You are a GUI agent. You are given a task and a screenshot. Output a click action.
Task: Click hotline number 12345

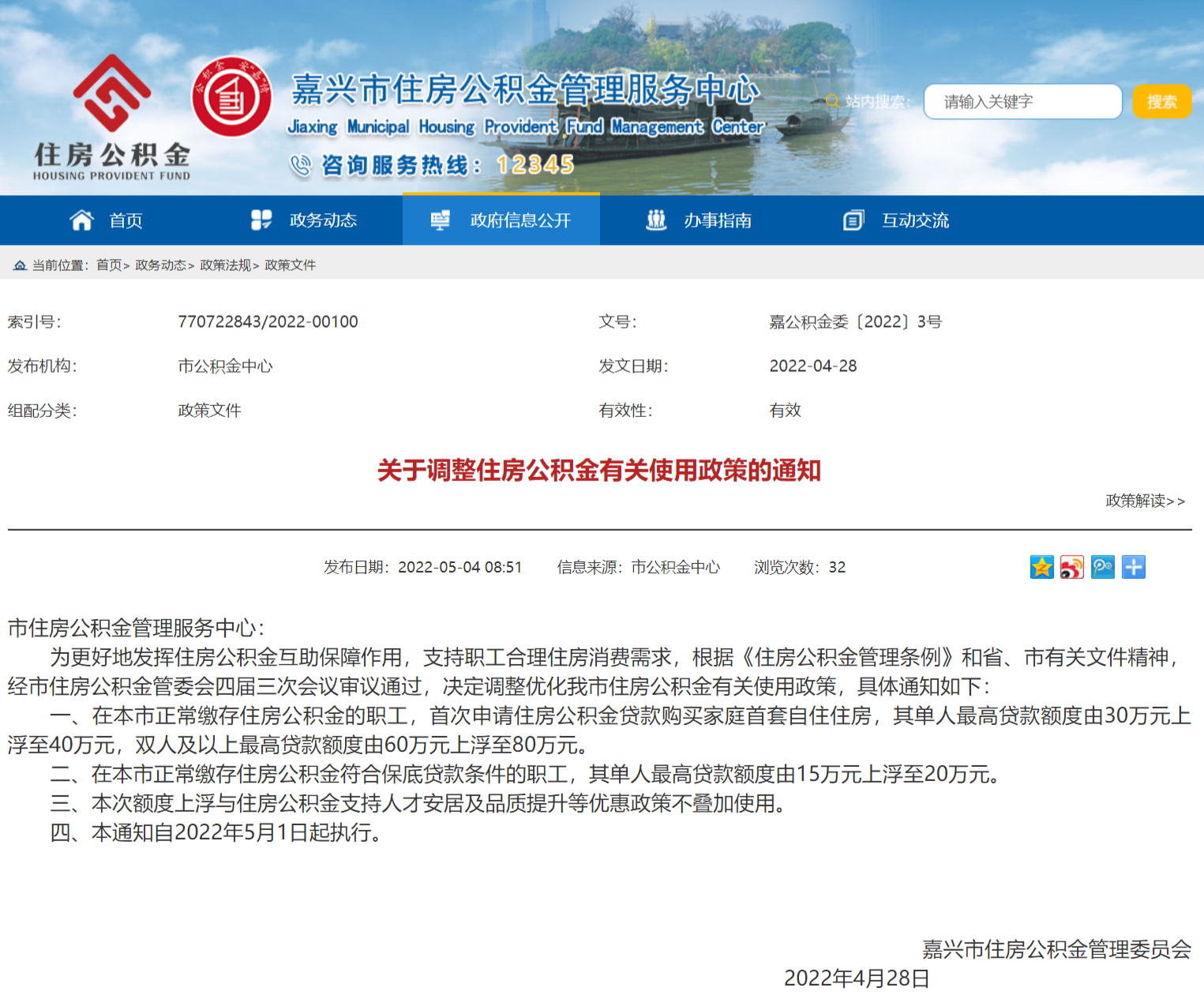(535, 165)
